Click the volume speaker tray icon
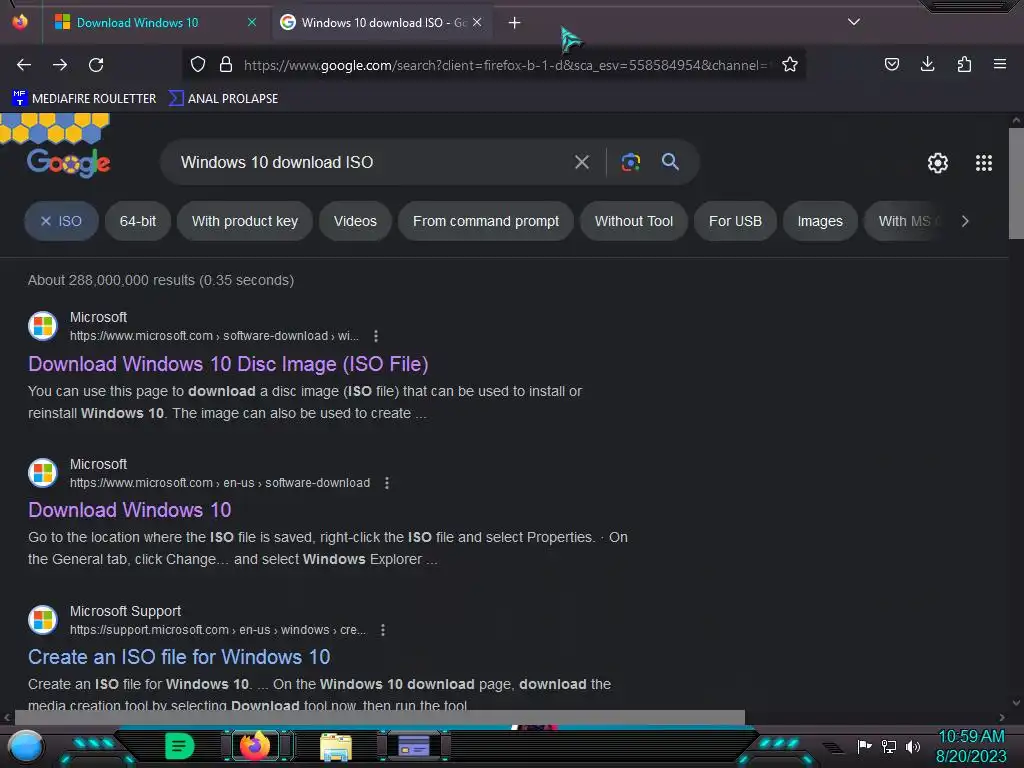Viewport: 1024px width, 768px height. tap(913, 746)
